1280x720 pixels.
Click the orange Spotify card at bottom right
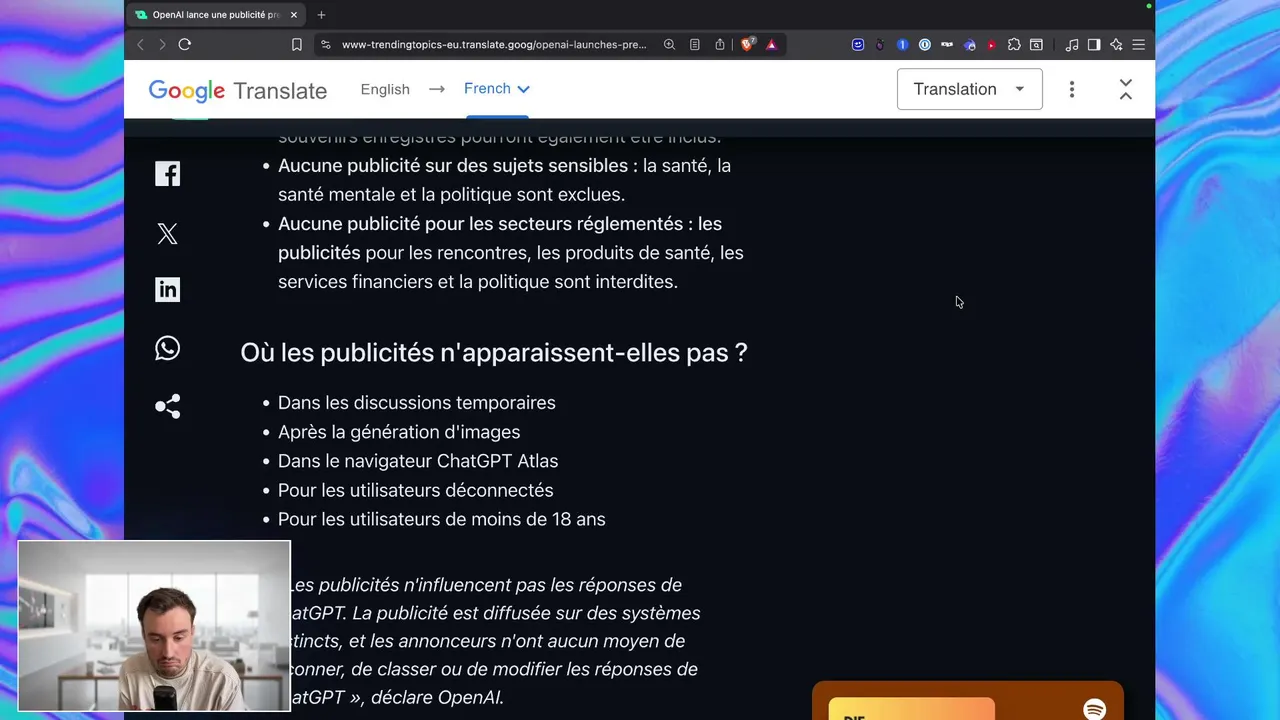pos(967,702)
